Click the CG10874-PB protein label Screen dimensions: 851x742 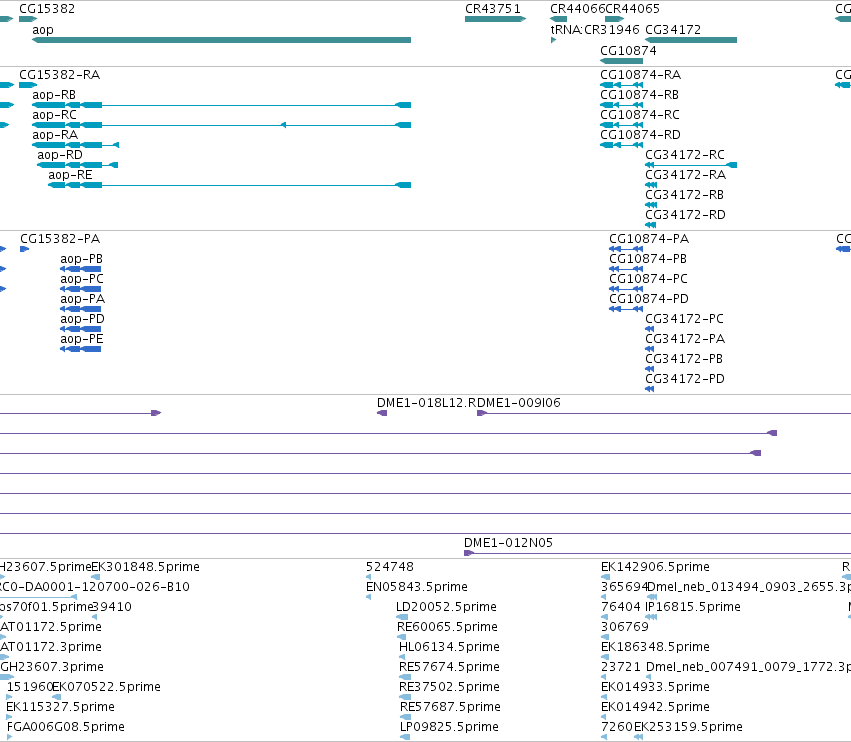click(648, 259)
